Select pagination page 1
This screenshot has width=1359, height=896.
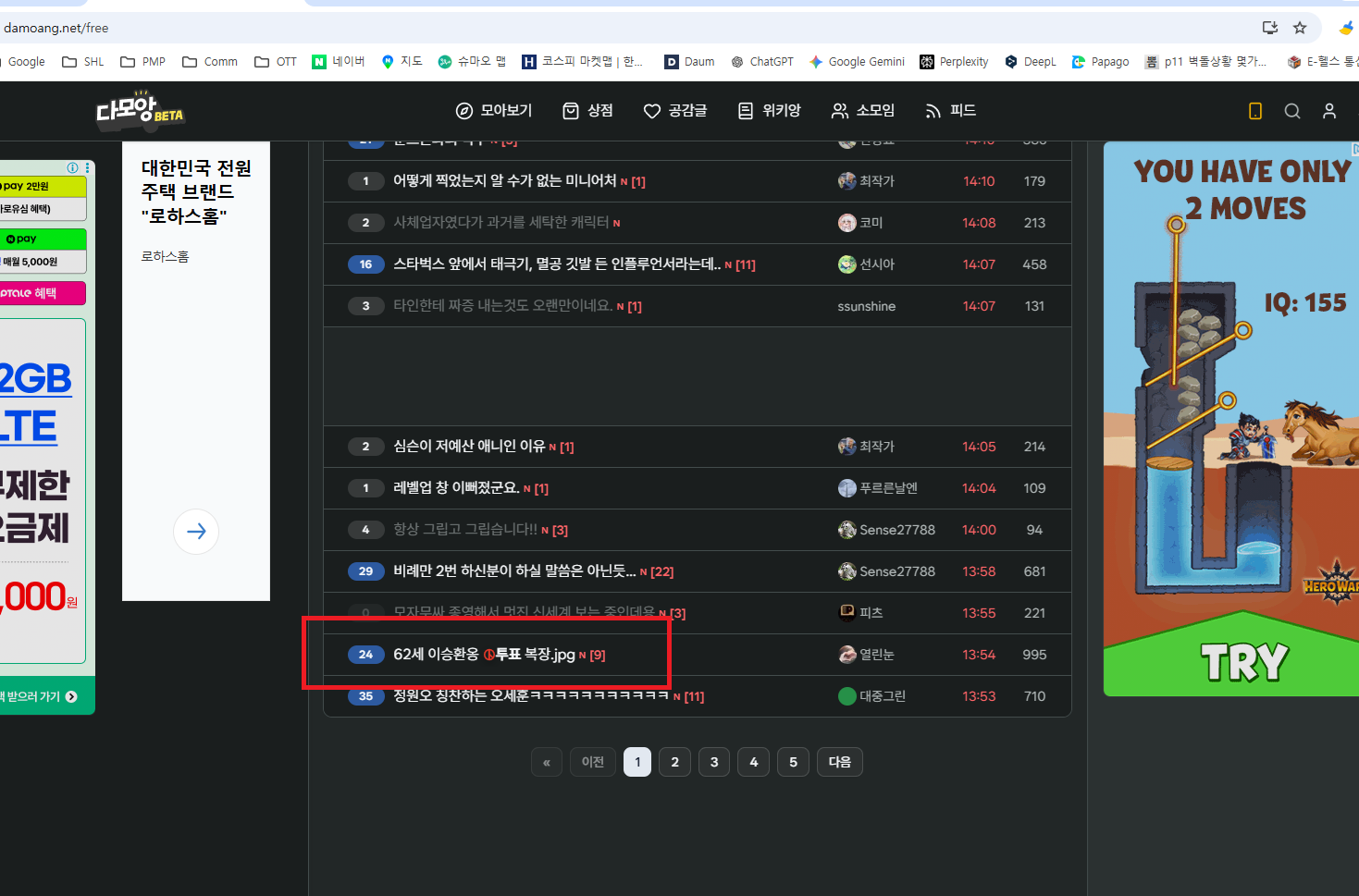pos(637,762)
